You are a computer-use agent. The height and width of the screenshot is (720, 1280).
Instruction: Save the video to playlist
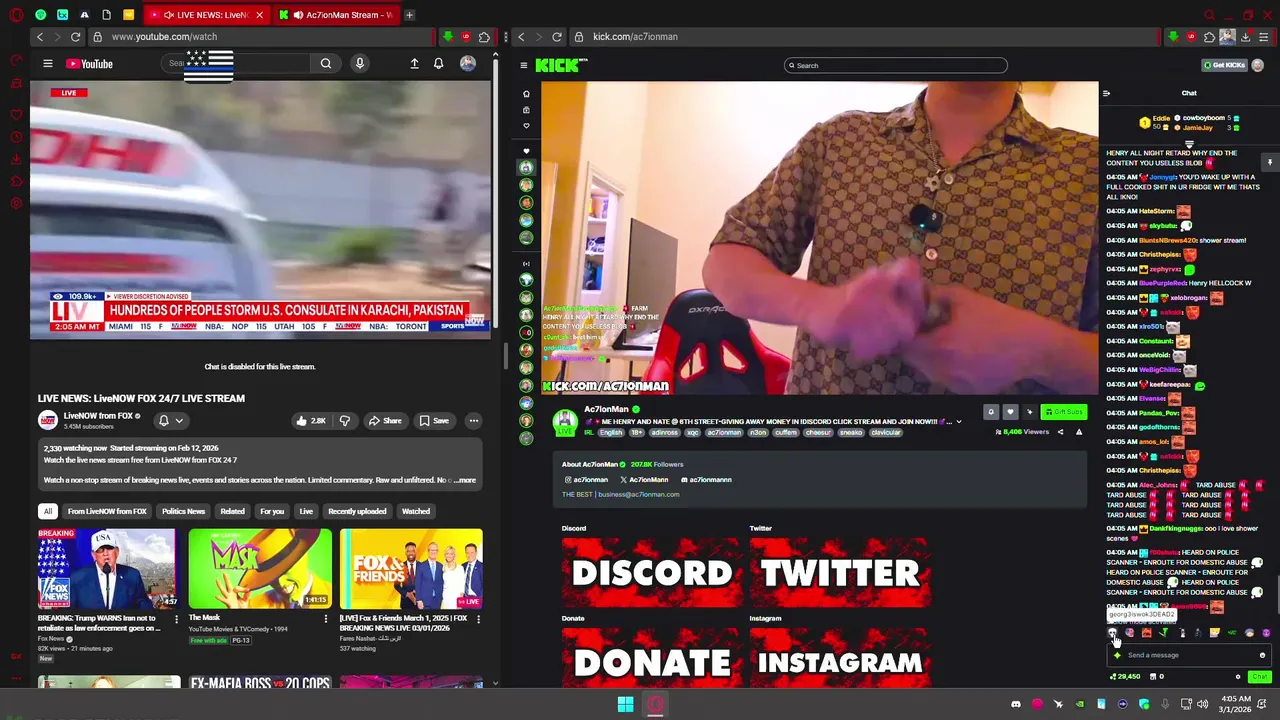point(434,421)
